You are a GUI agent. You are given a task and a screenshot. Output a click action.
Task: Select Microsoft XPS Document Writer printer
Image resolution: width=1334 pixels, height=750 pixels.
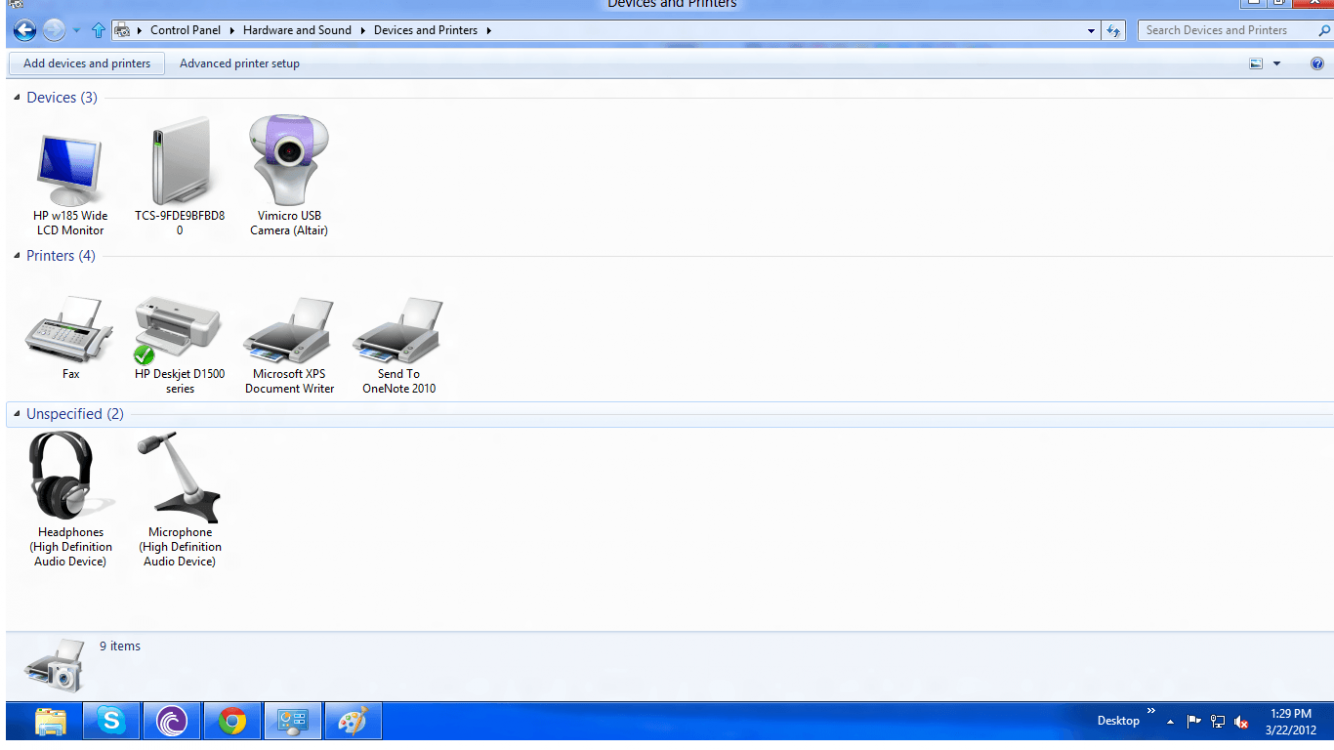point(289,344)
